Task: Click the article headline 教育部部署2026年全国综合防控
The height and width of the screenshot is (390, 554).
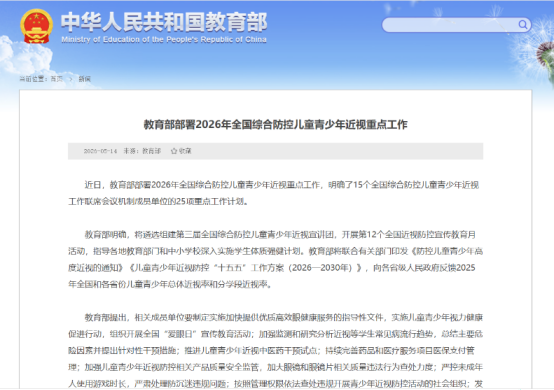Action: click(x=276, y=125)
